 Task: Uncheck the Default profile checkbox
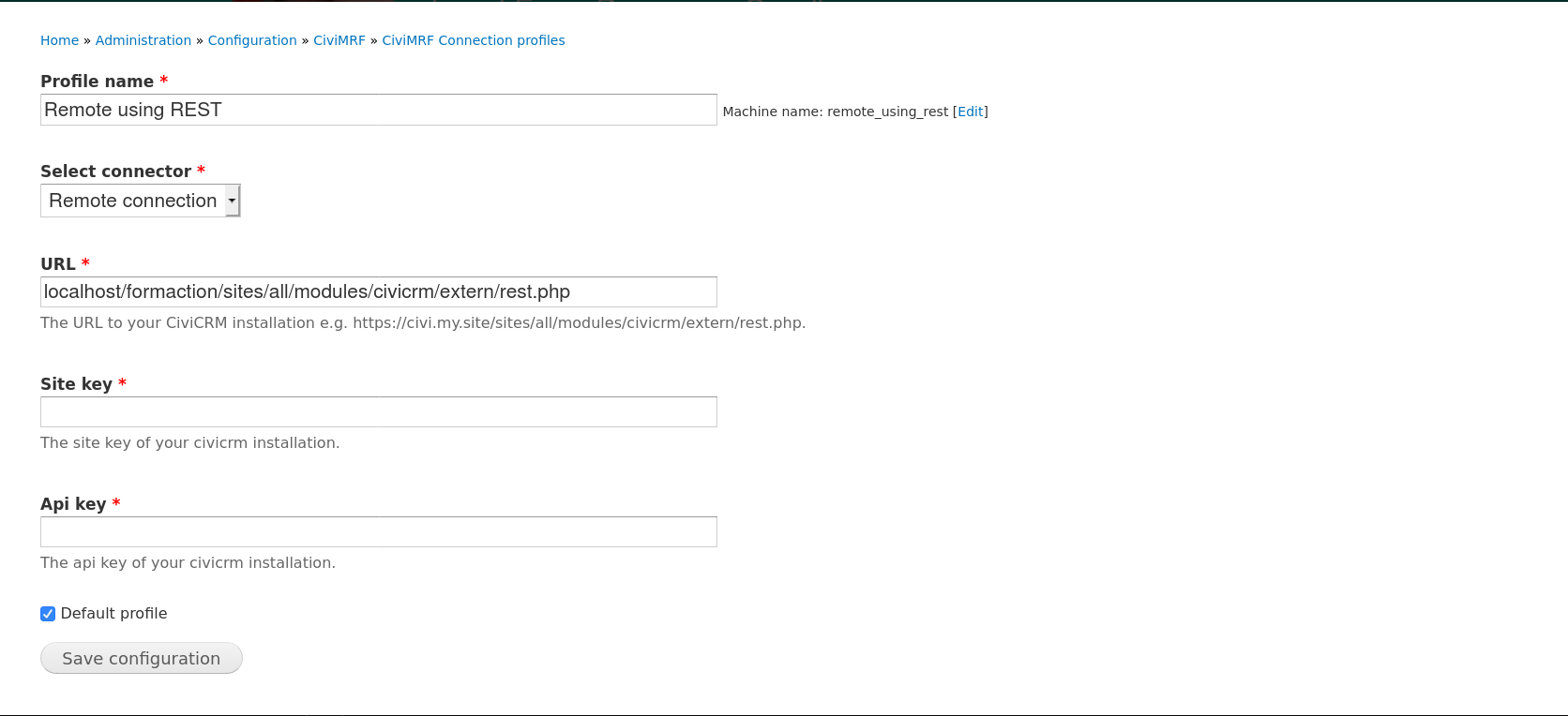(x=48, y=614)
